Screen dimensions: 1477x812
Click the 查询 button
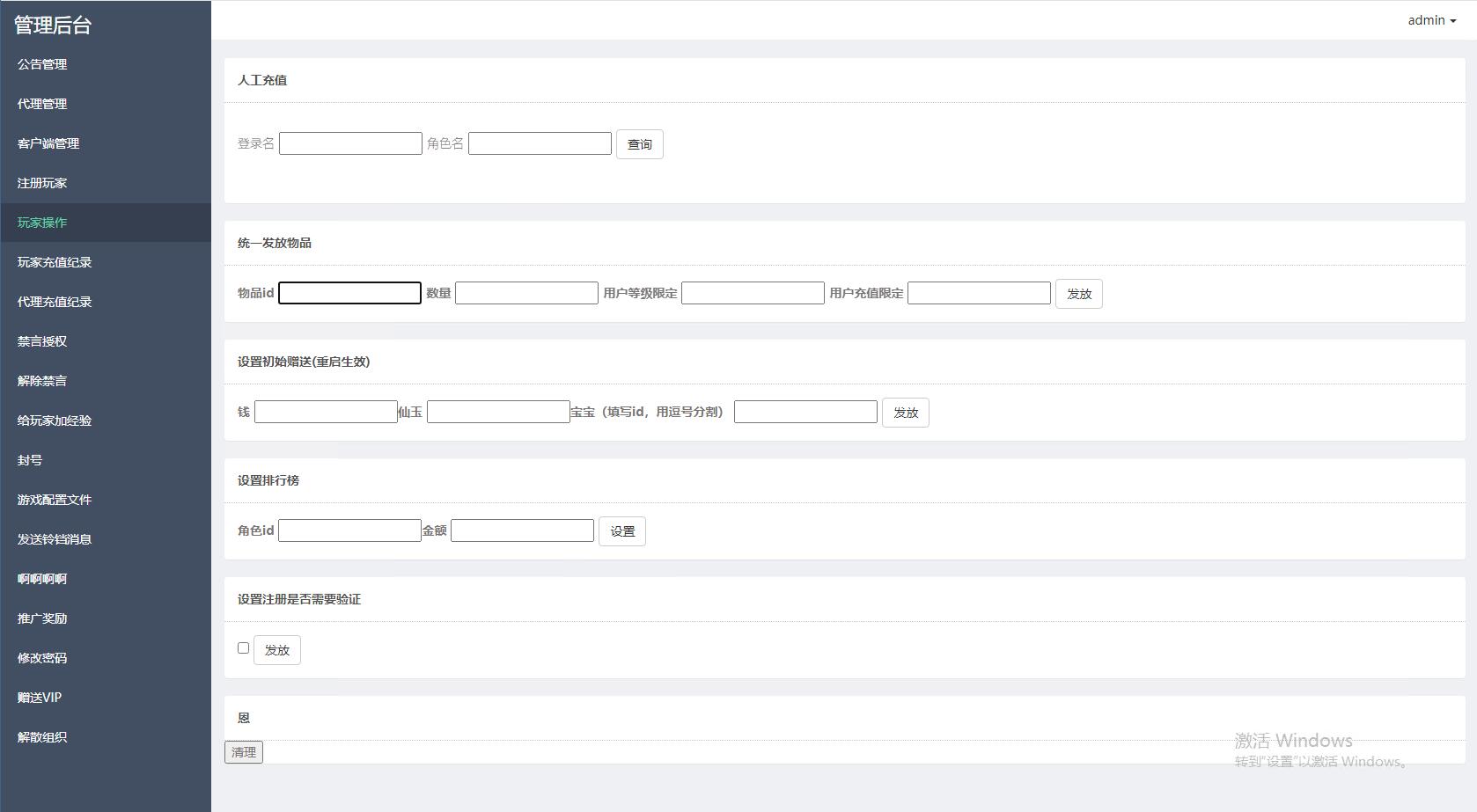(x=639, y=144)
